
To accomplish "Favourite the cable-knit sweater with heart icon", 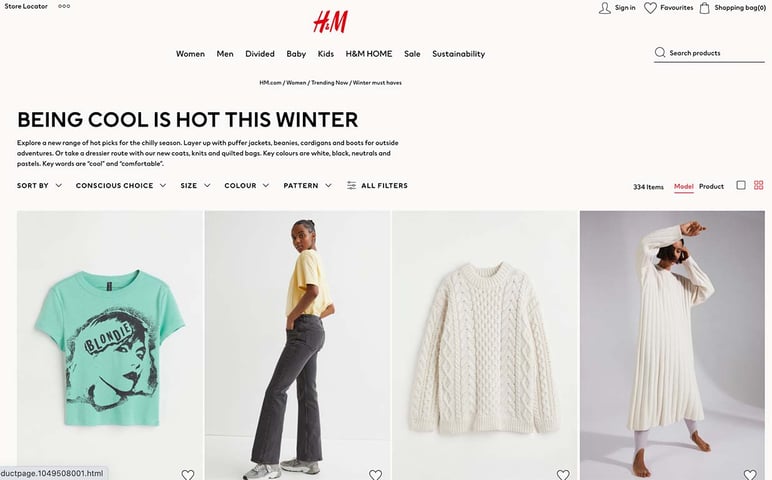I will pos(563,475).
